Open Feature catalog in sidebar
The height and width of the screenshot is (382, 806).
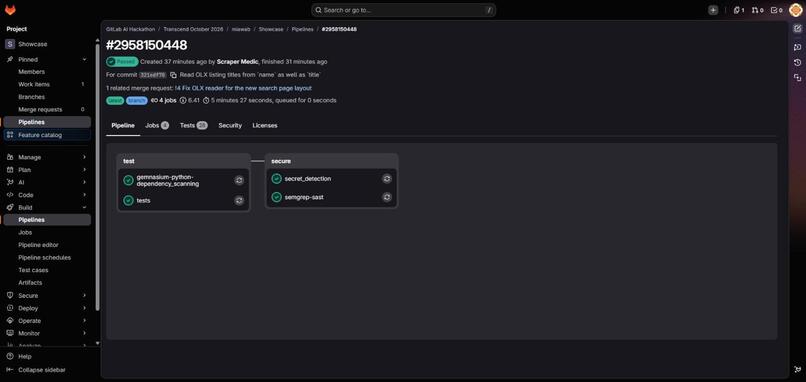47,135
